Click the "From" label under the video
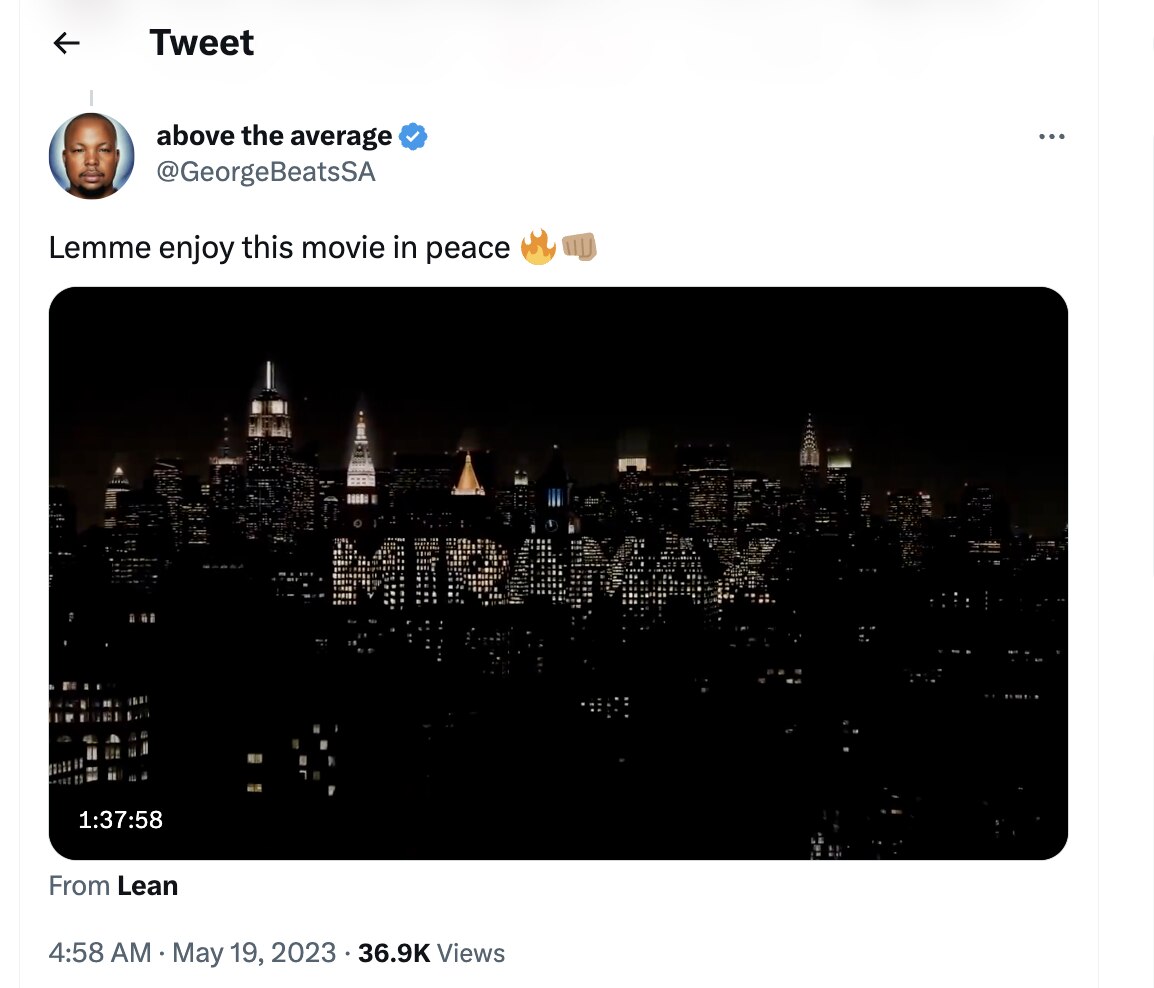The image size is (1154, 988). pyautogui.click(x=78, y=886)
